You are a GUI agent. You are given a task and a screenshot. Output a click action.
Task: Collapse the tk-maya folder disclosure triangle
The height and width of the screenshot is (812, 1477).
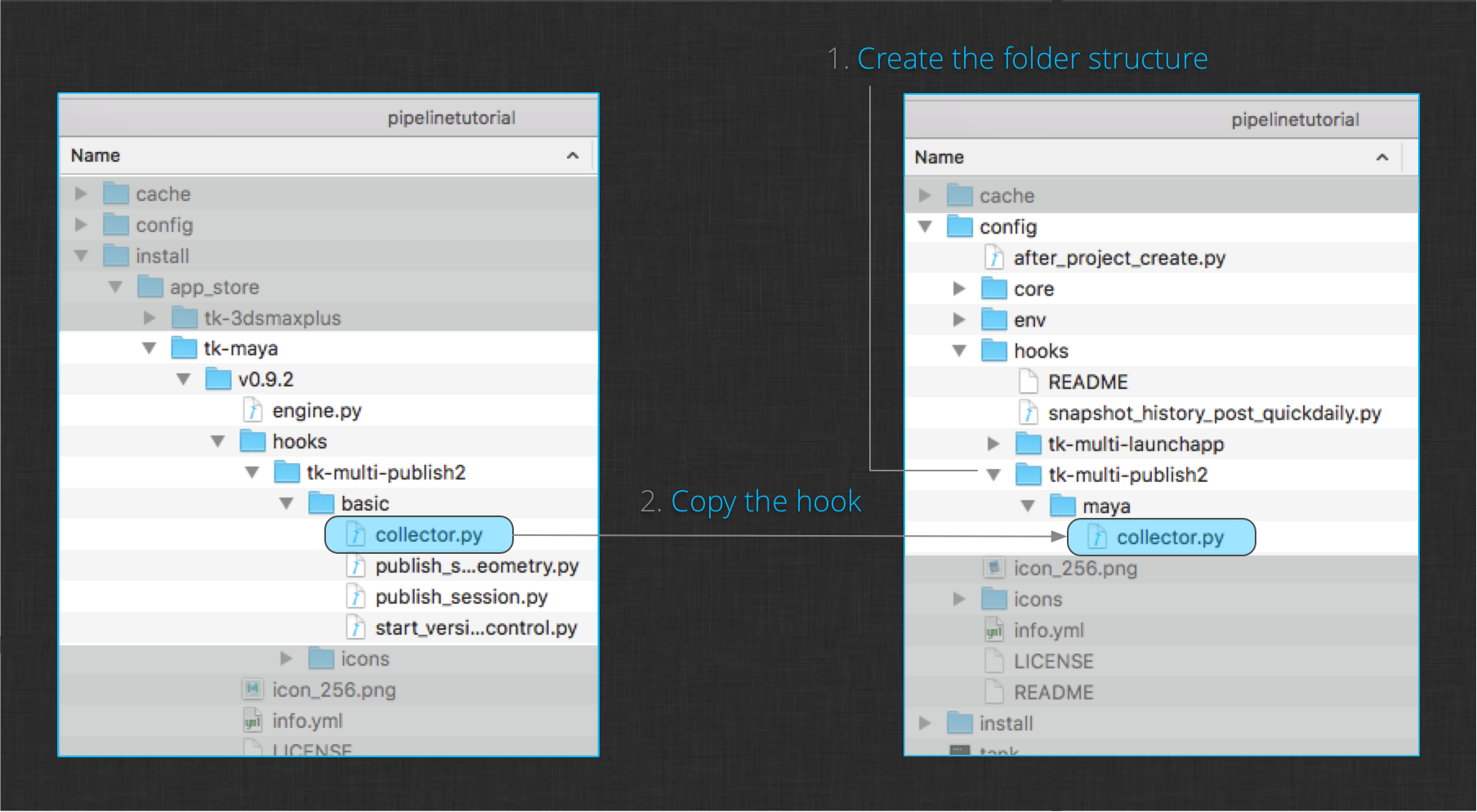149,348
